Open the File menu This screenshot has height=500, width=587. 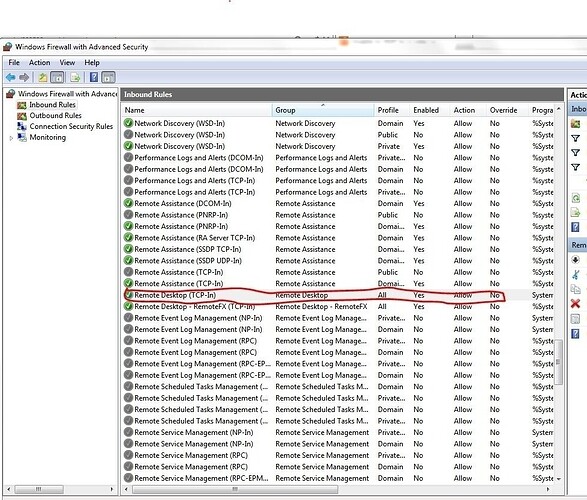tap(14, 62)
